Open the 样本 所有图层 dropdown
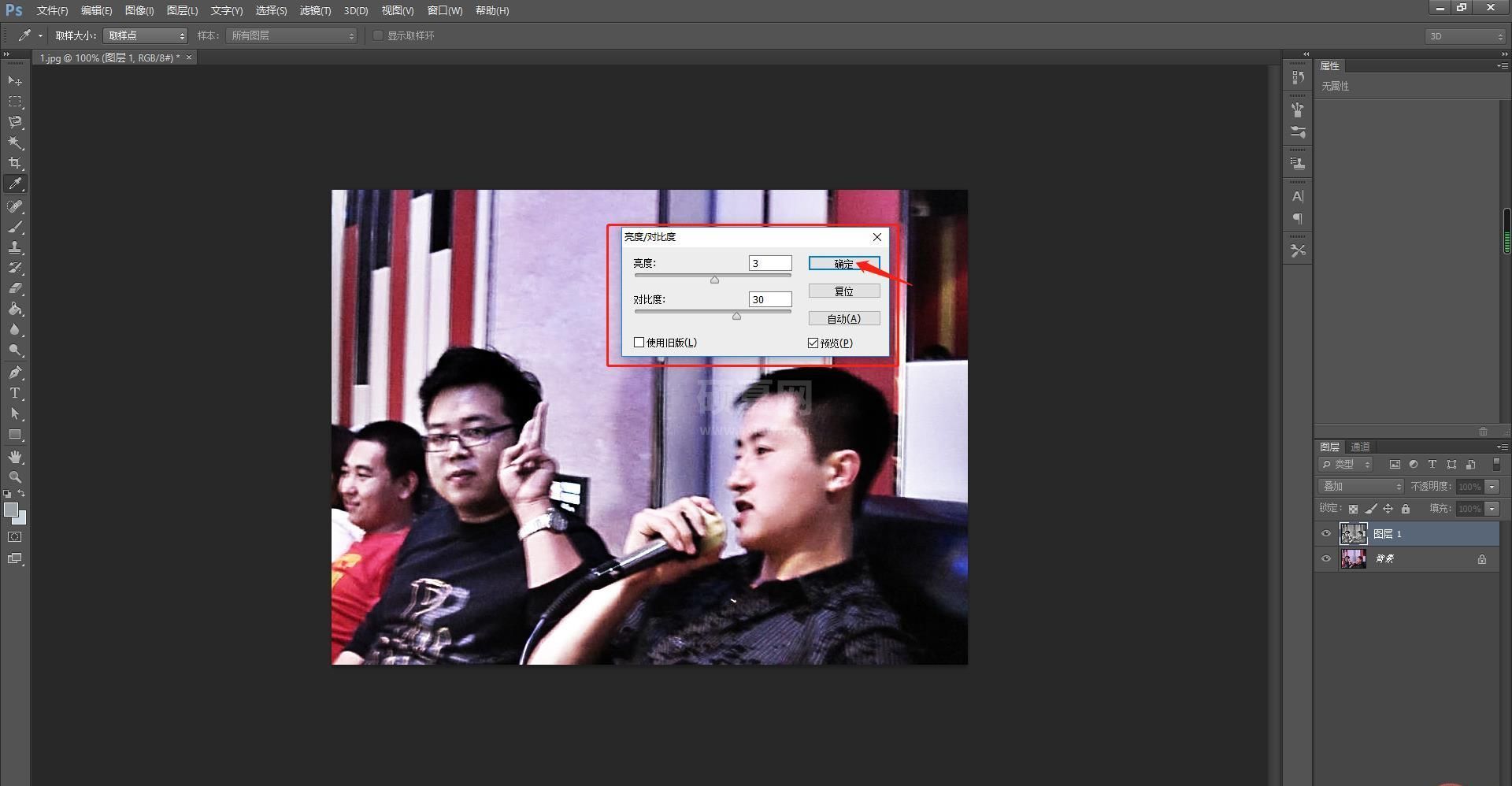Viewport: 1512px width, 786px height. 291,35
